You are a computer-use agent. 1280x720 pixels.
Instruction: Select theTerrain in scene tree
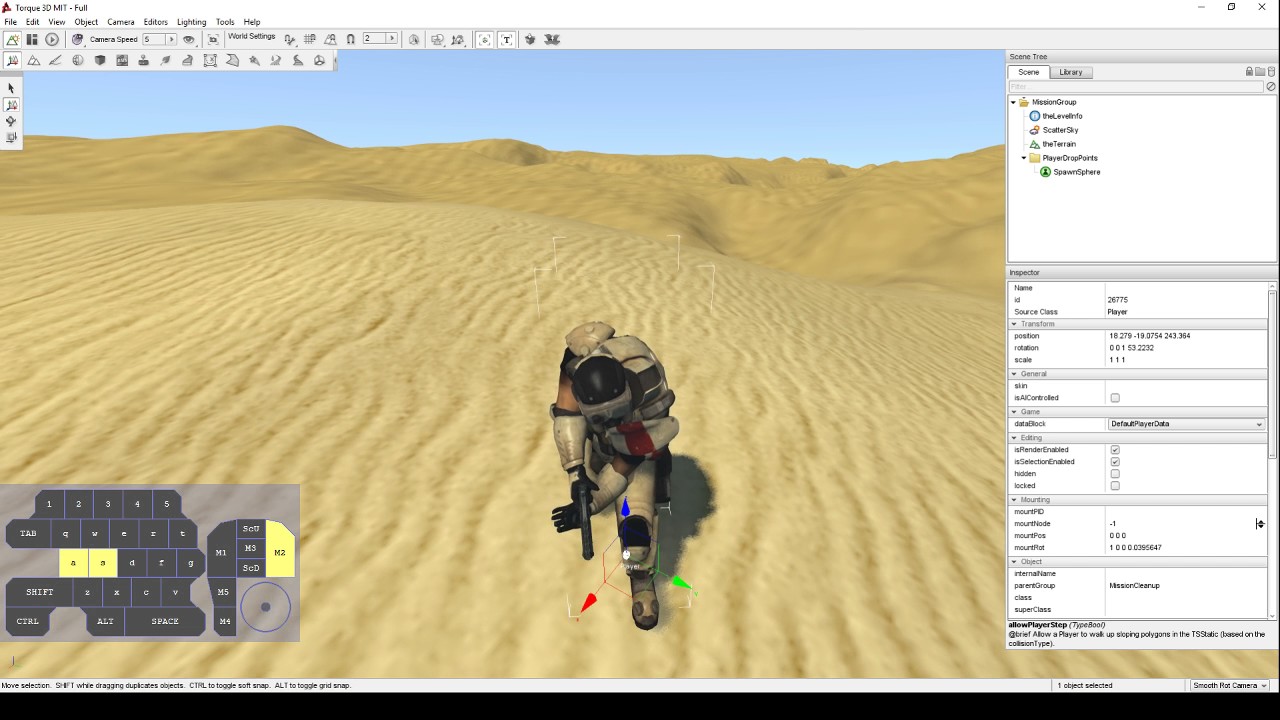pyautogui.click(x=1059, y=144)
